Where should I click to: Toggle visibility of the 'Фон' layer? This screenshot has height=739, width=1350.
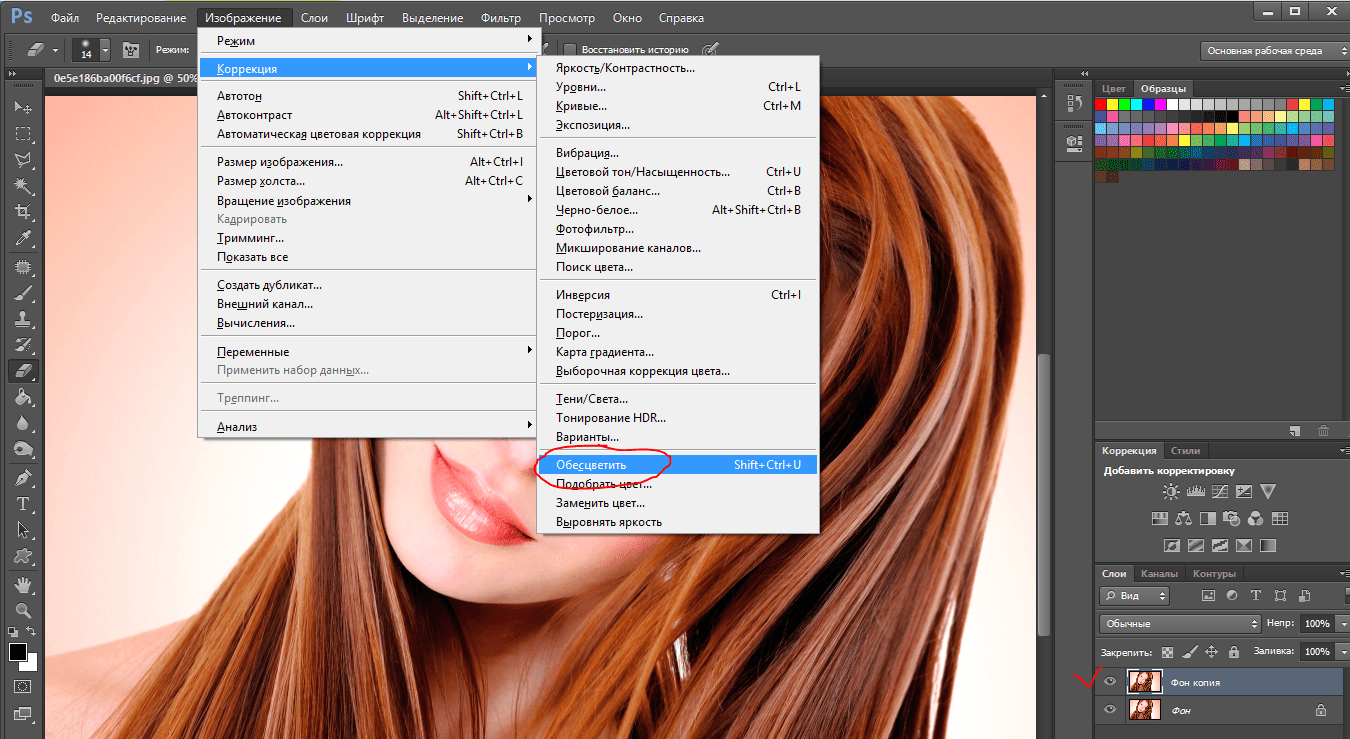point(1110,710)
